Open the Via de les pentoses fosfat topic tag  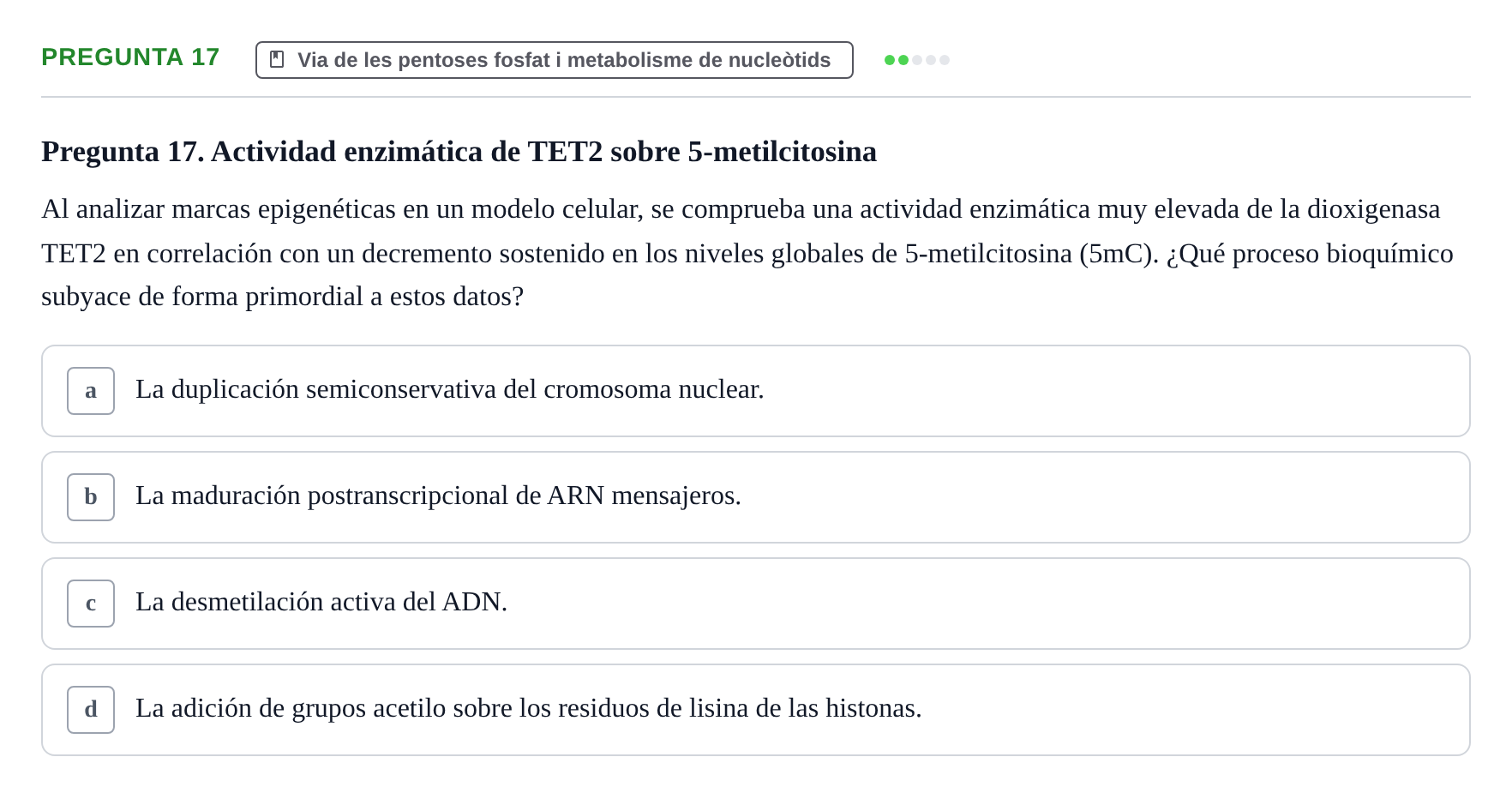(x=555, y=60)
